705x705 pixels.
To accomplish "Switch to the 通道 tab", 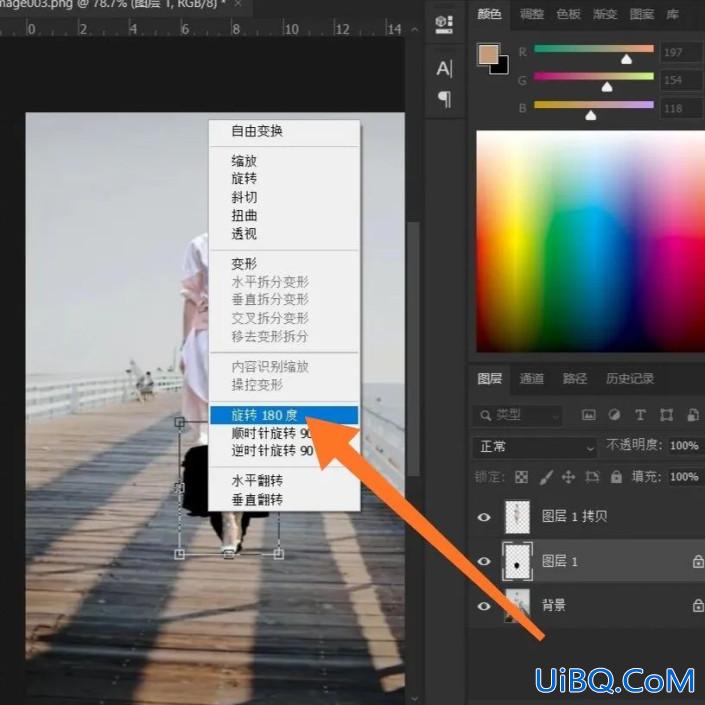I will [x=532, y=379].
